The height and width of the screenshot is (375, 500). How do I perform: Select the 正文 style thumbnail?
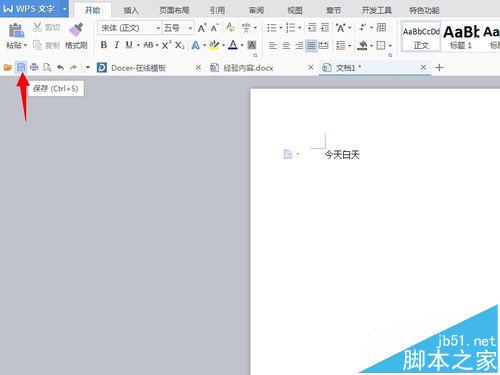pos(421,36)
